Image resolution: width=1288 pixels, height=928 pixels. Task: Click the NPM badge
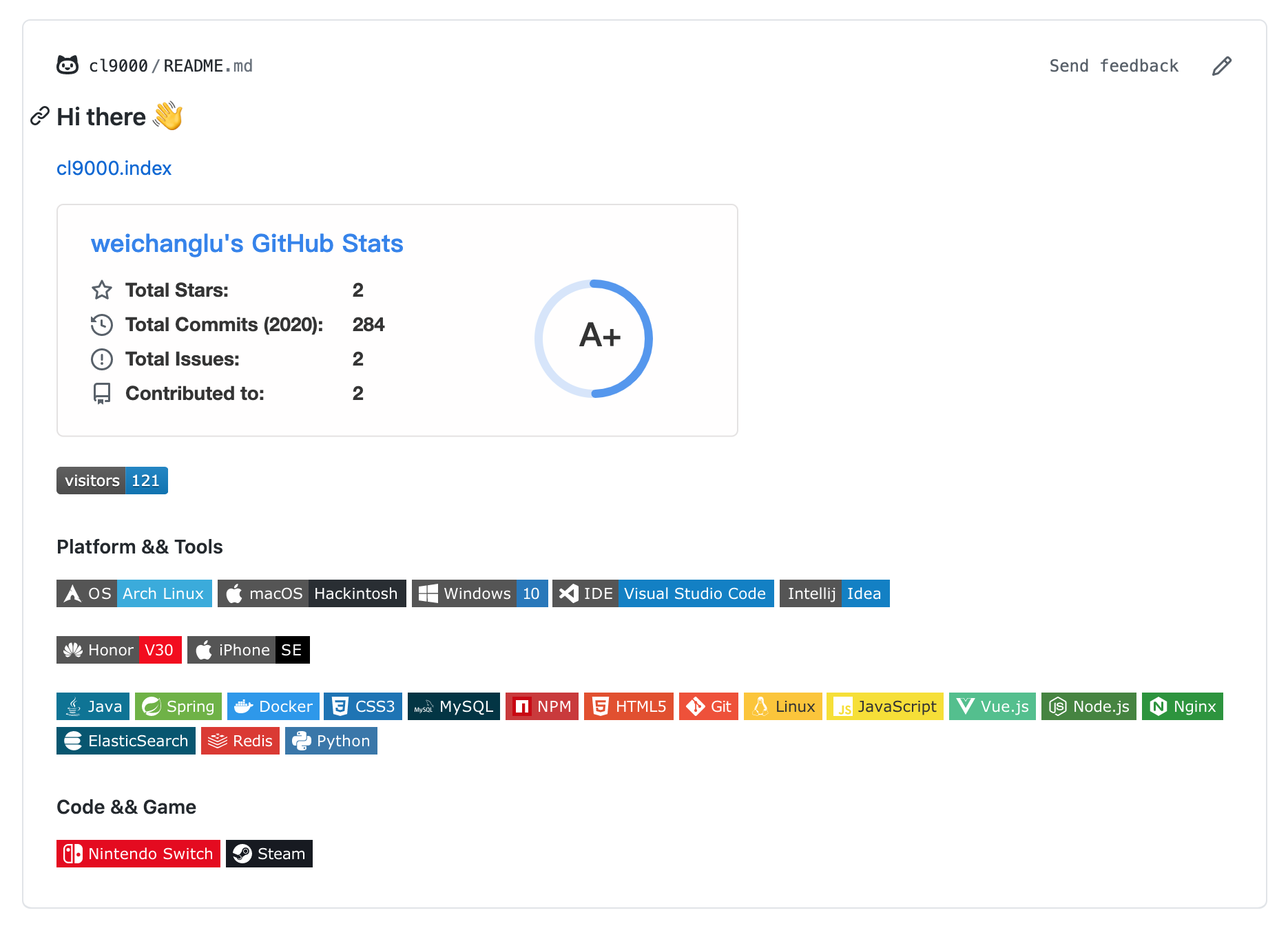542,706
